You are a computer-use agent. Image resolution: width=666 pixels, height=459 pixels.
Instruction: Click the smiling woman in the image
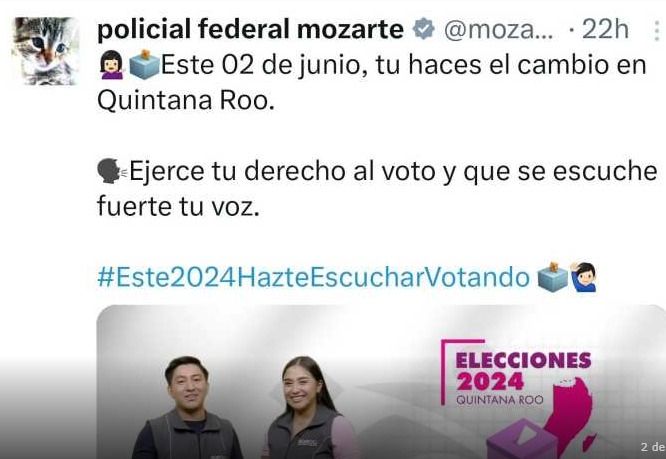point(308,408)
